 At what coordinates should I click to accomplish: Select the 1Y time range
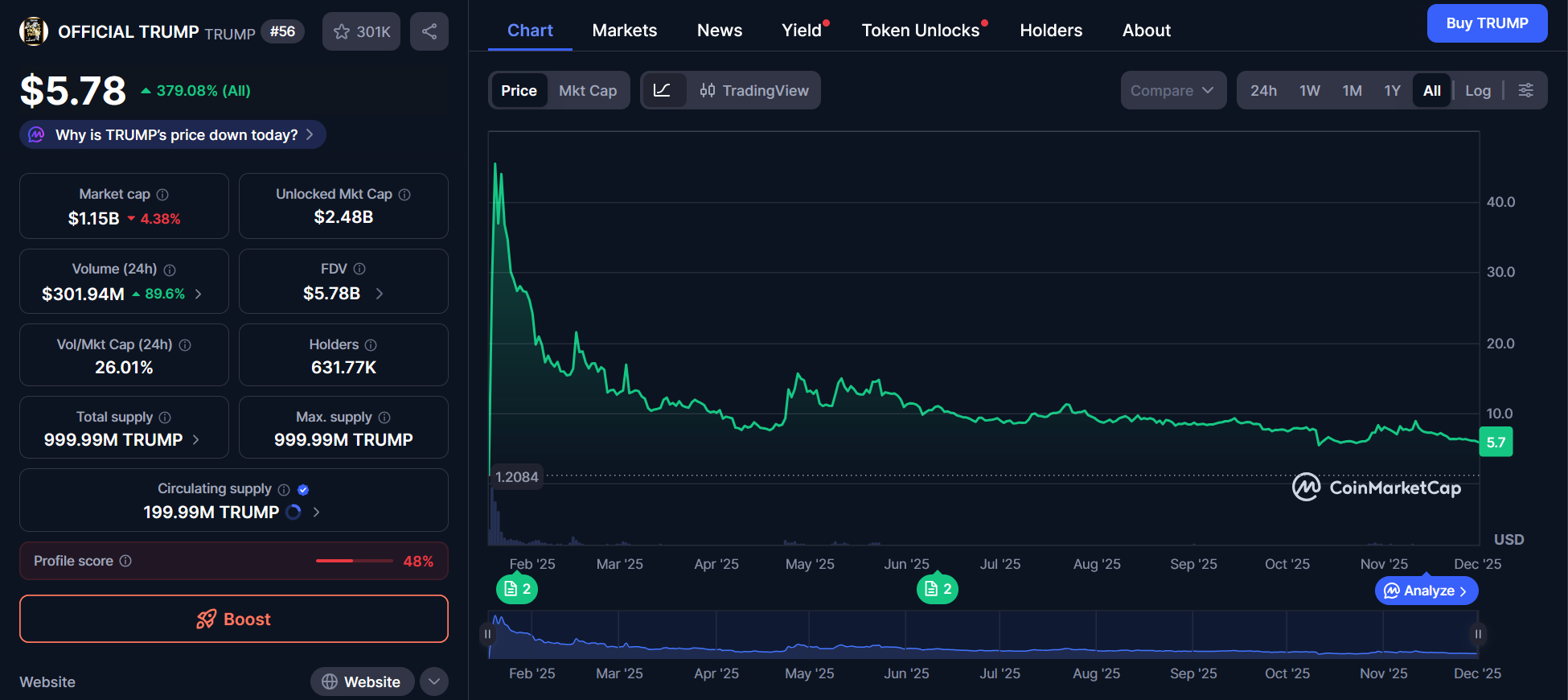1393,90
